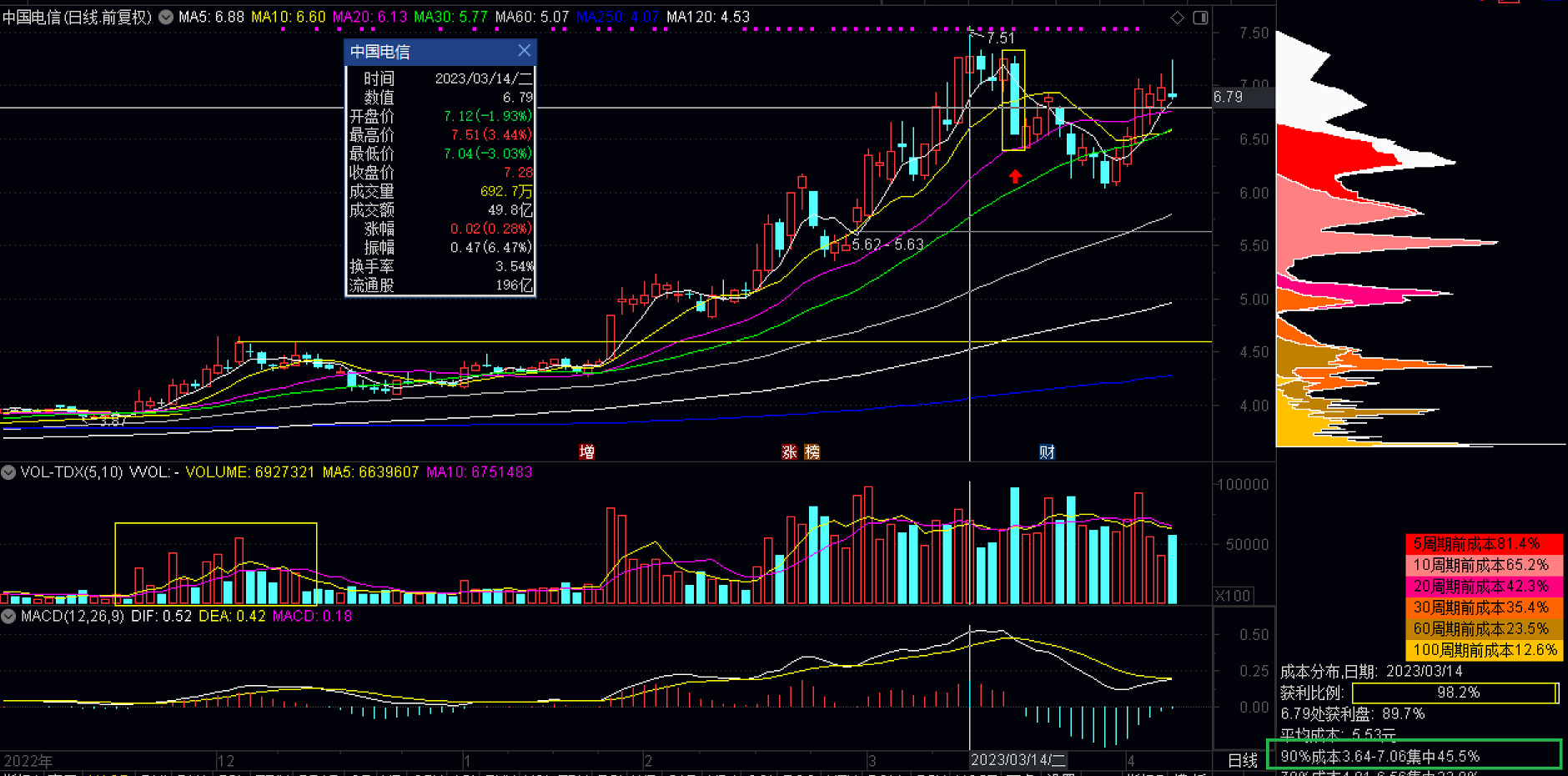Click the 最低价 7.04(-3.03%) value
This screenshot has width=1568, height=776.
click(x=488, y=154)
